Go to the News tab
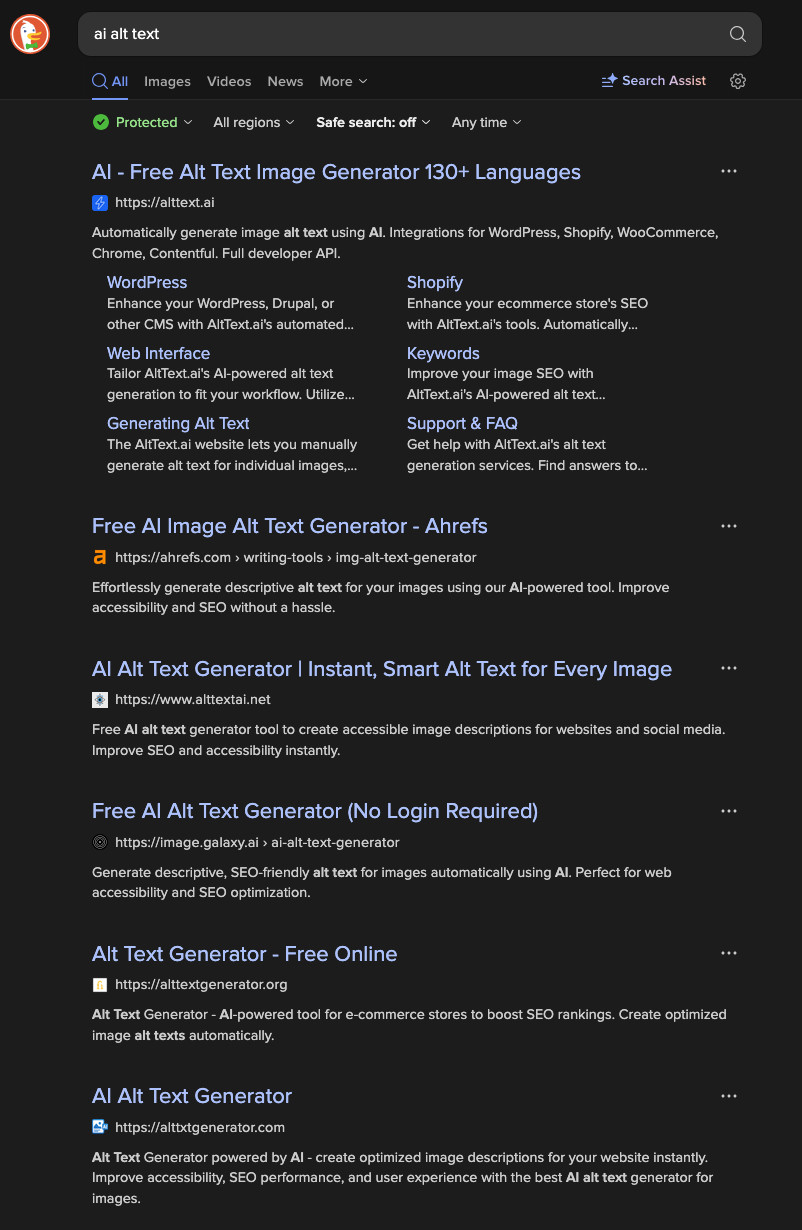802x1230 pixels. [x=285, y=81]
